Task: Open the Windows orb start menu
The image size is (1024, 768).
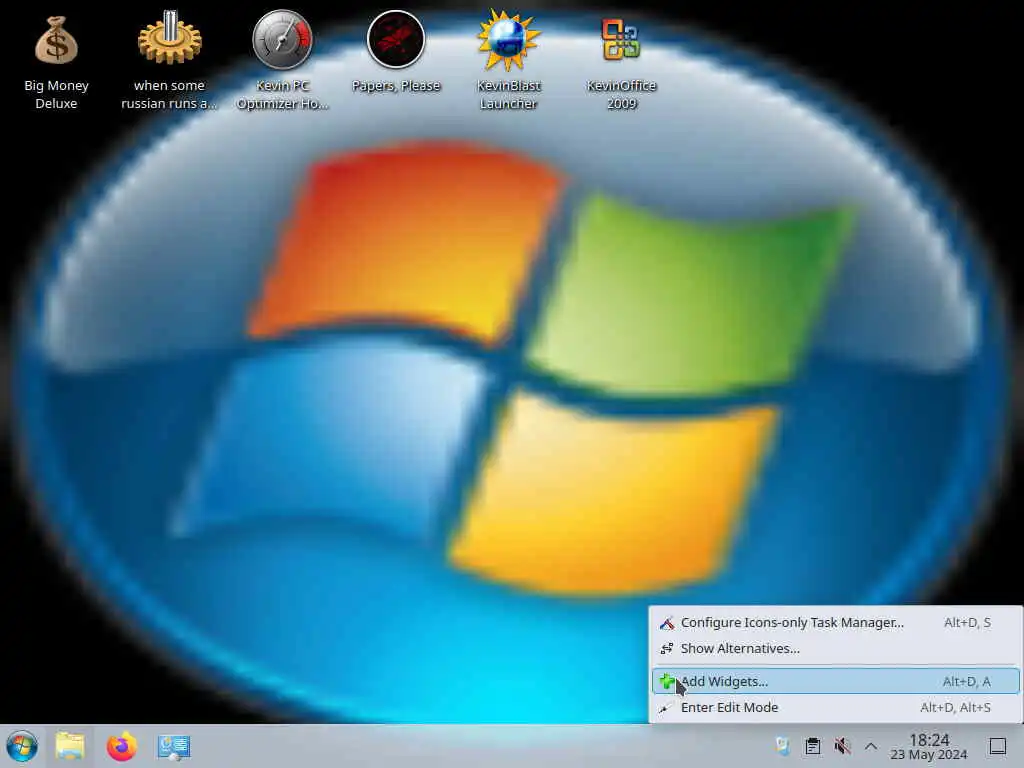Action: (x=22, y=746)
